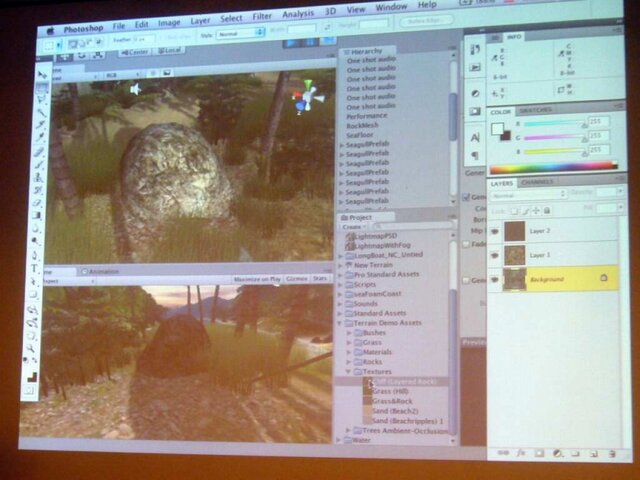This screenshot has height=480, width=640.
Task: Toggle Quick Mask mode at toolbar bottom
Action: [29, 391]
